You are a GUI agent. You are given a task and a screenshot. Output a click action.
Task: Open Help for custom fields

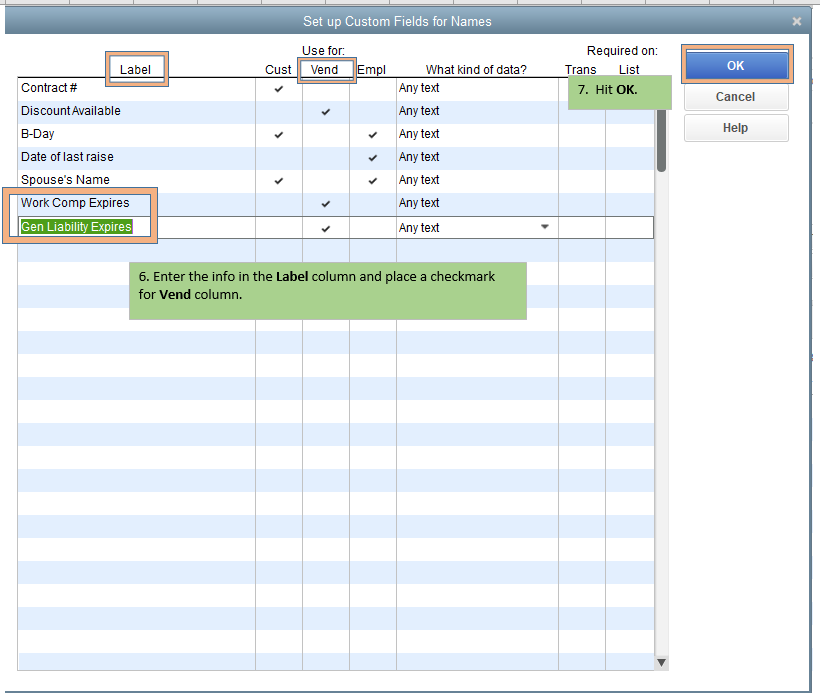pos(735,128)
